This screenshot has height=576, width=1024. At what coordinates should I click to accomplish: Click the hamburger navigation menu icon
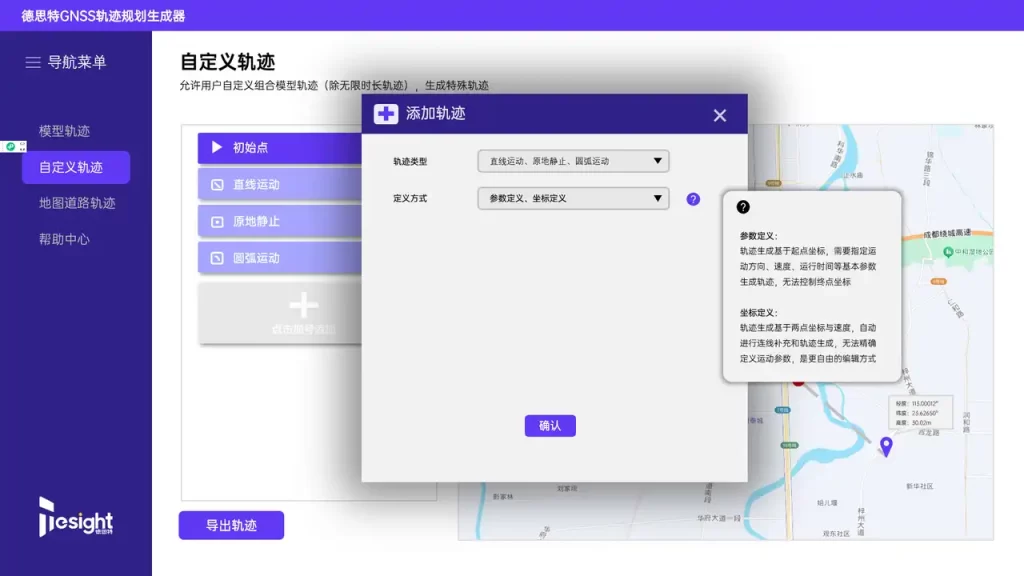coord(33,62)
